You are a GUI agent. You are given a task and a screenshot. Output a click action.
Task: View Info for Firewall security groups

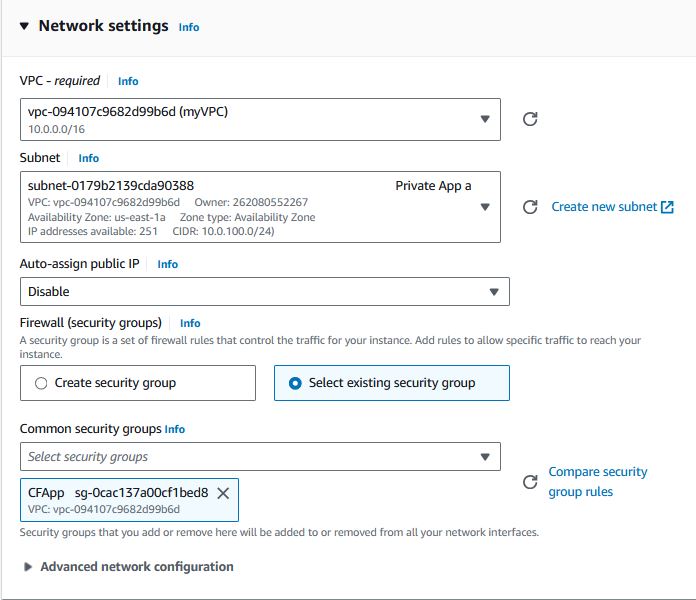coord(190,323)
